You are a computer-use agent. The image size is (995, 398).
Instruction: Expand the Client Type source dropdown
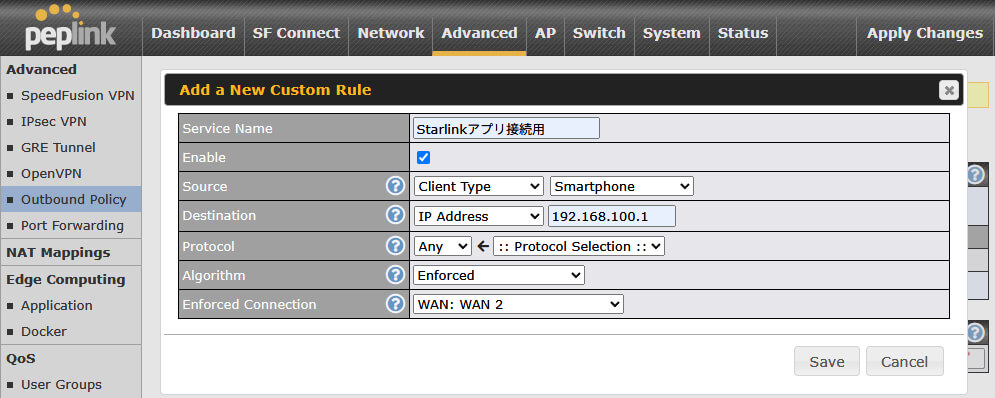click(x=478, y=187)
